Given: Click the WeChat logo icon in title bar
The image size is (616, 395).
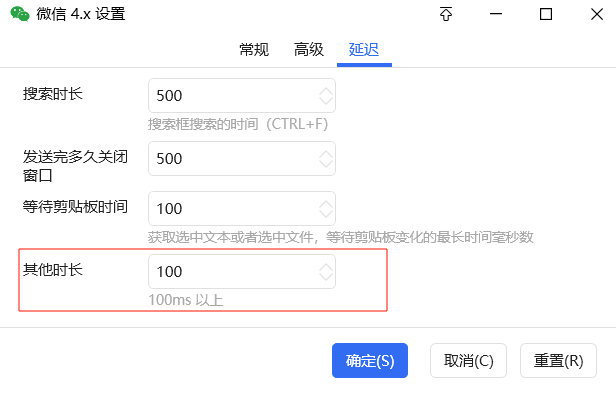Looking at the screenshot, I should point(20,14).
